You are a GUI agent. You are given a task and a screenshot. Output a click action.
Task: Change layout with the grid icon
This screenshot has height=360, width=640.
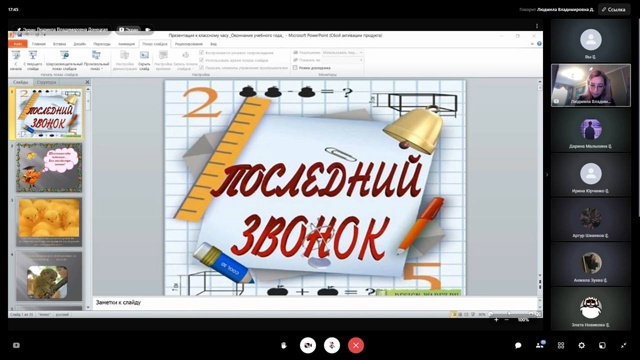[561, 345]
